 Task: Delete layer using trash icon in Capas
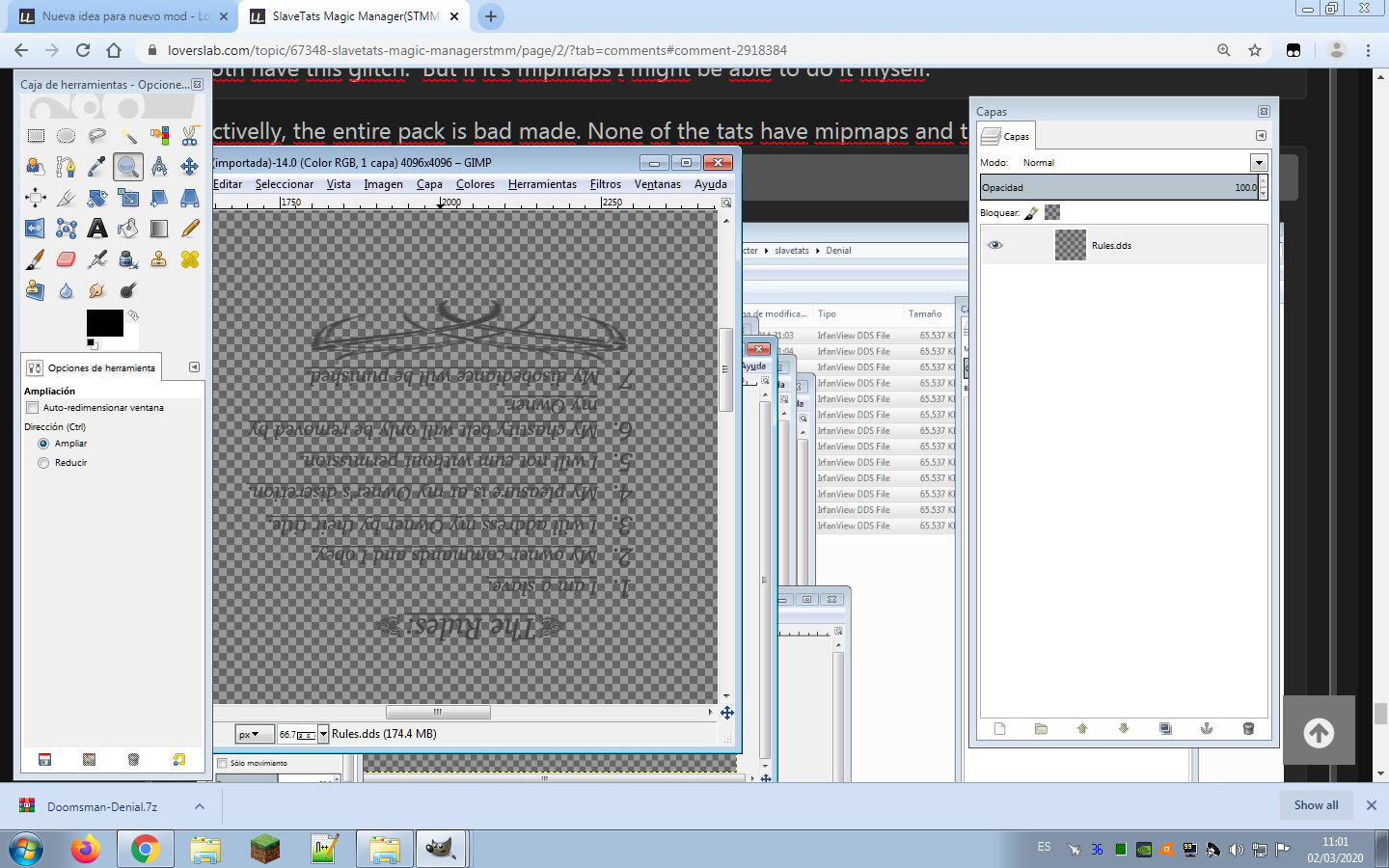pyautogui.click(x=1248, y=729)
